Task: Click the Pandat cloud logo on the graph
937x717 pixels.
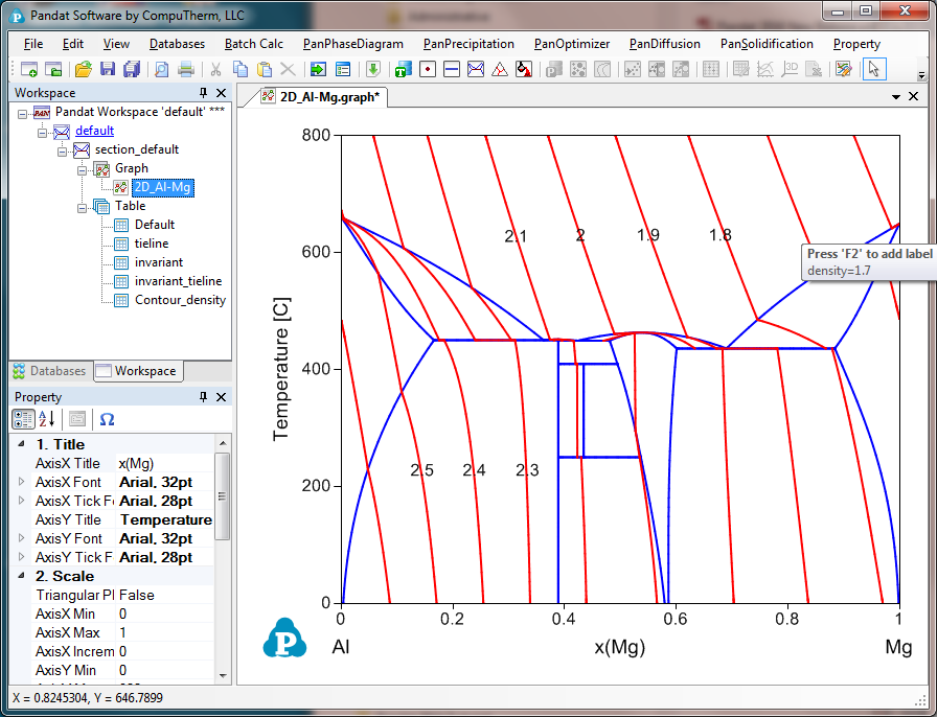Action: pos(284,638)
